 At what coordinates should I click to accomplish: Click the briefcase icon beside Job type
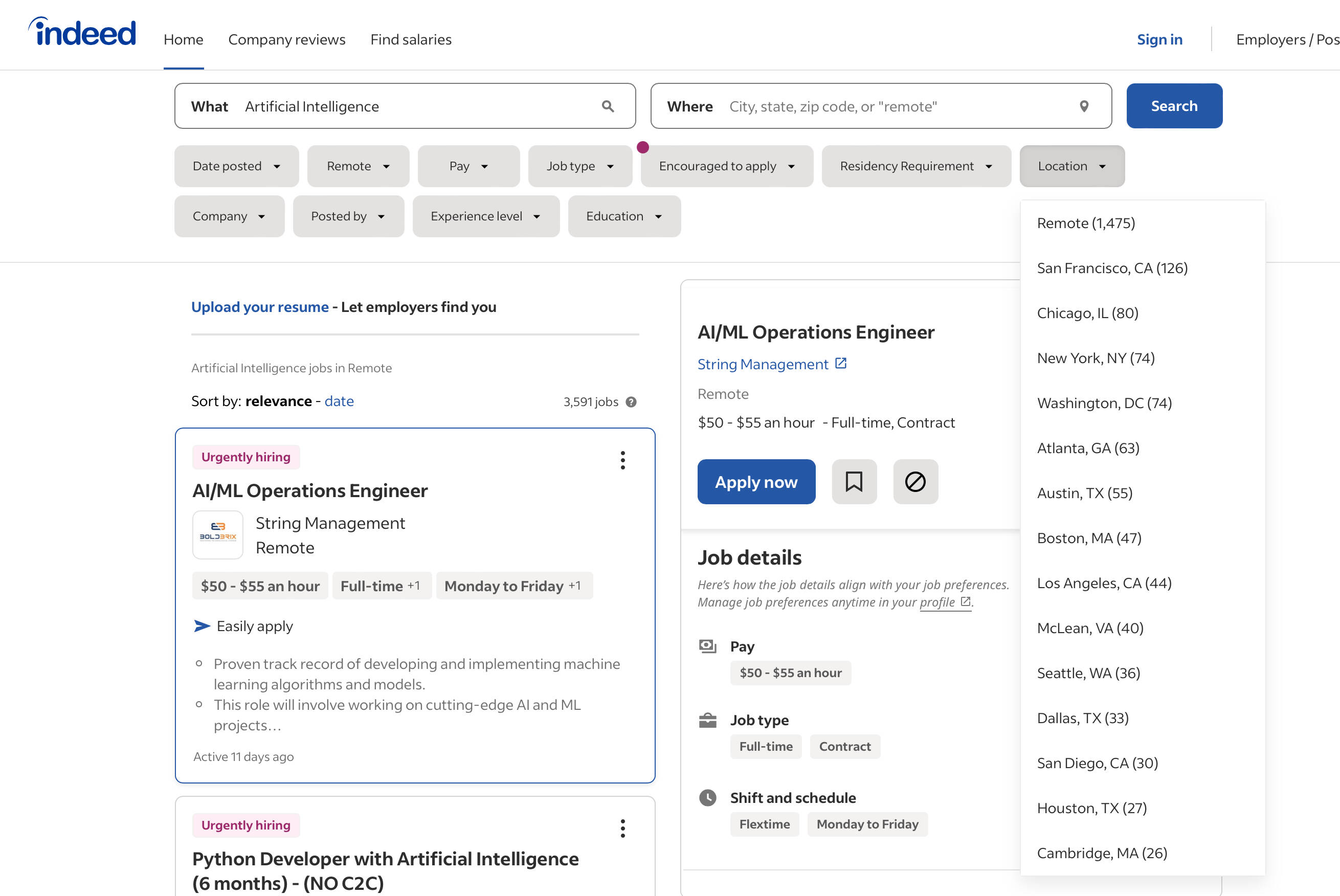click(x=708, y=720)
